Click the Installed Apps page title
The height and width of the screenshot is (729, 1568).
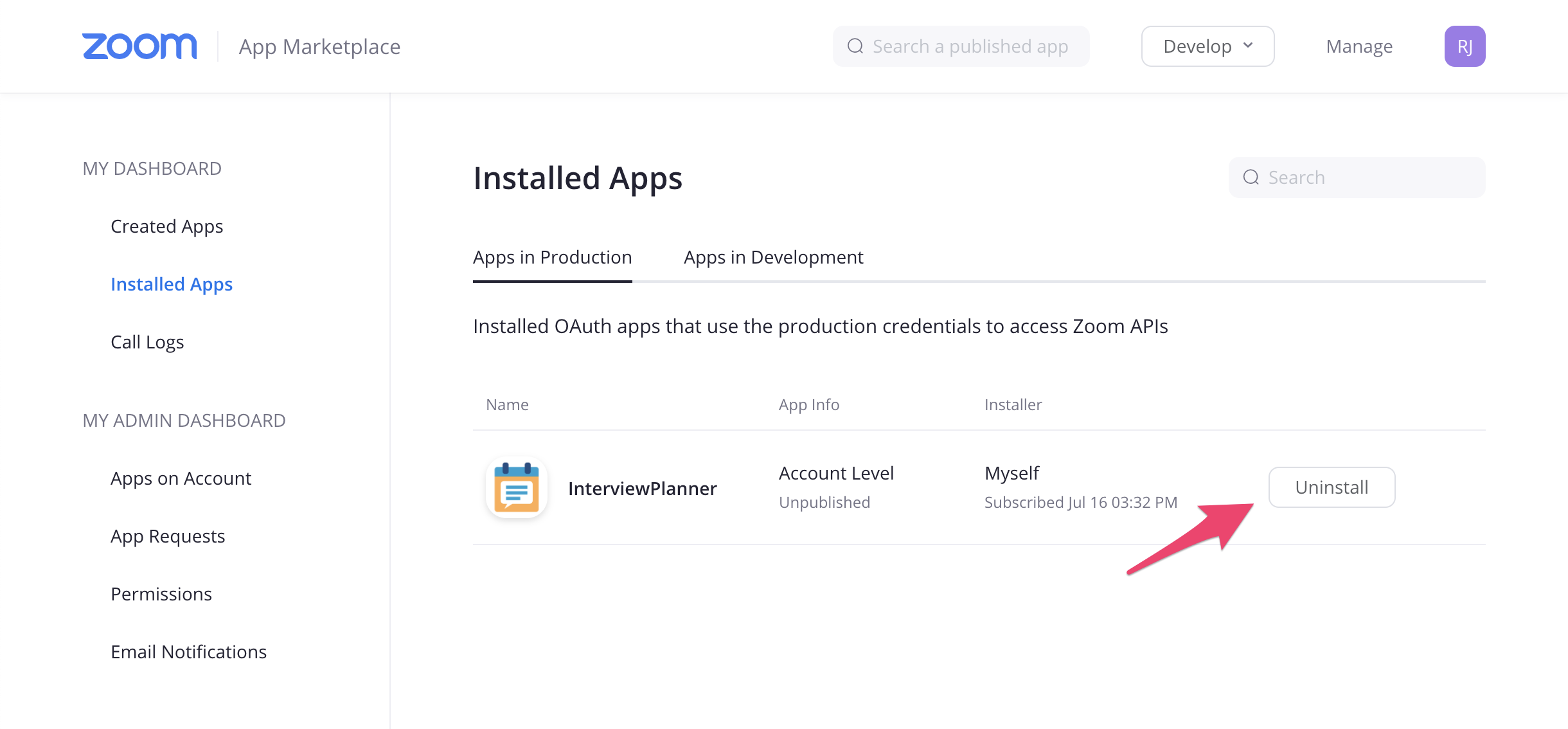[x=578, y=178]
